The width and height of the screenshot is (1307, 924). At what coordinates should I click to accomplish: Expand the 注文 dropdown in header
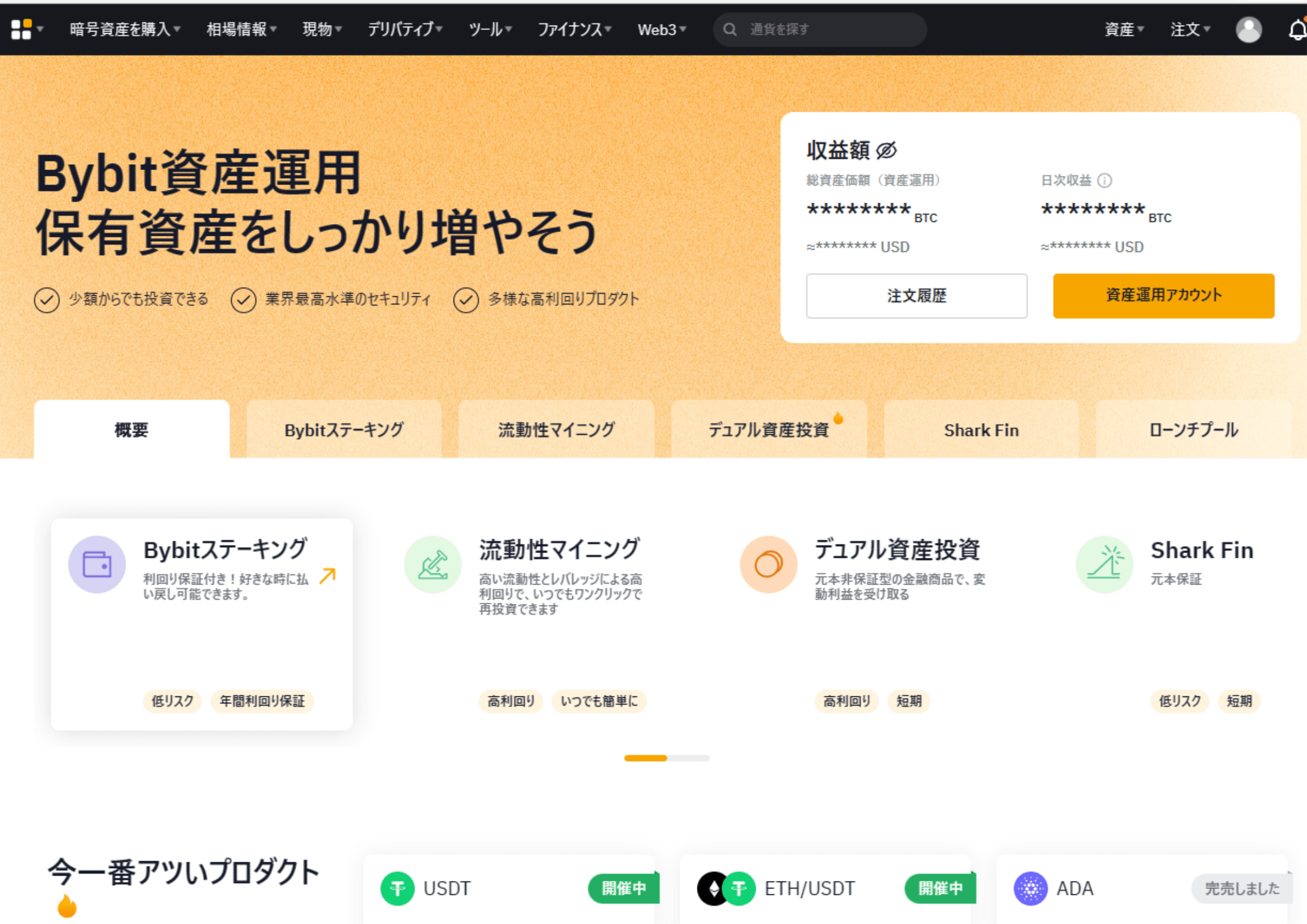(x=1191, y=29)
